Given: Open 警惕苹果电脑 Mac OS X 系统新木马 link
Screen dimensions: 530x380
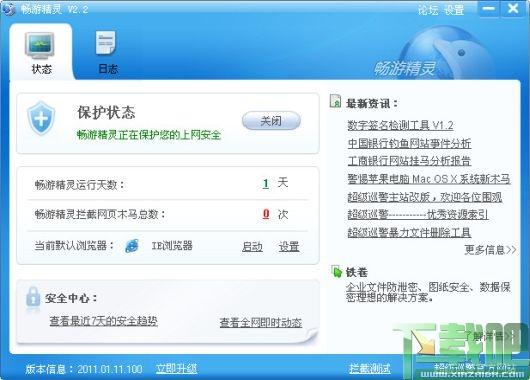Looking at the screenshot, I should (x=429, y=179).
